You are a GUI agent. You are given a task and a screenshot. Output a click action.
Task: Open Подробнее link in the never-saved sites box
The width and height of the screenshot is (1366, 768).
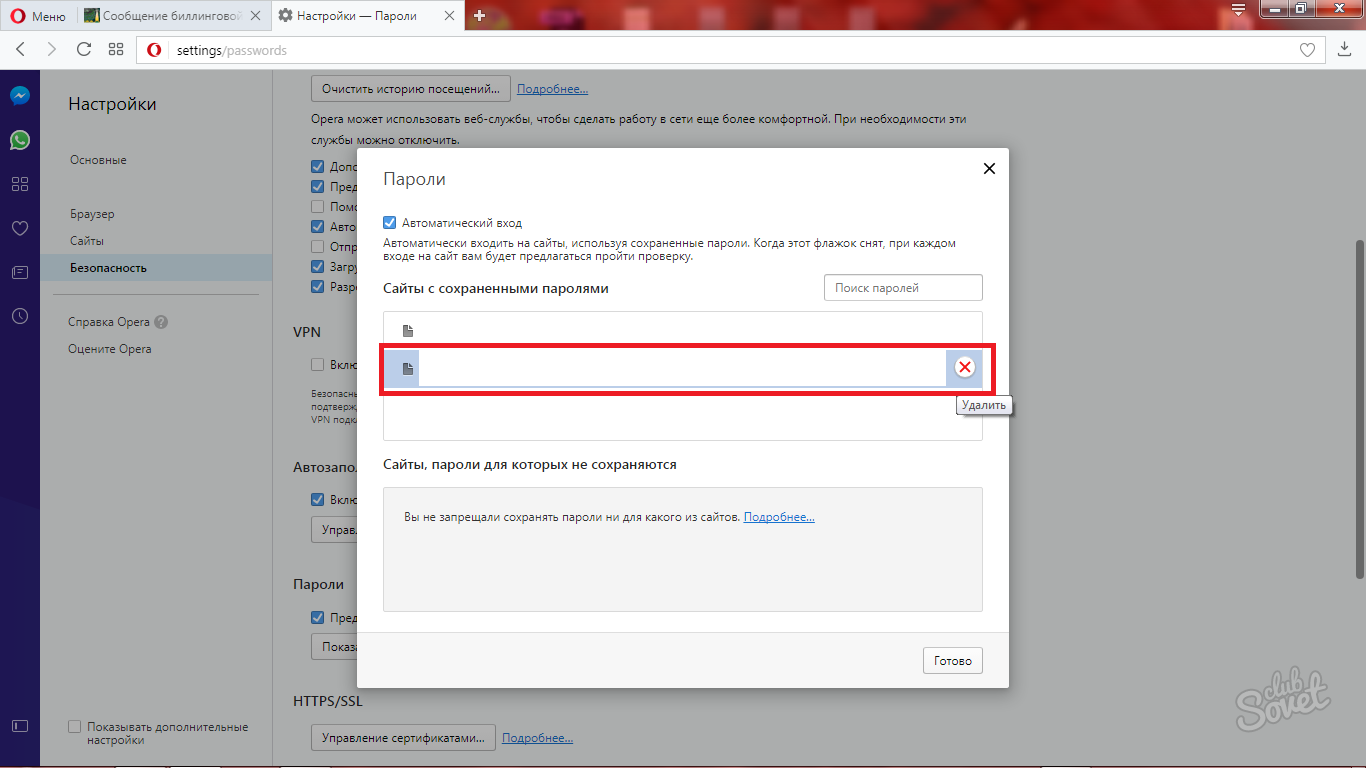pyautogui.click(x=779, y=517)
